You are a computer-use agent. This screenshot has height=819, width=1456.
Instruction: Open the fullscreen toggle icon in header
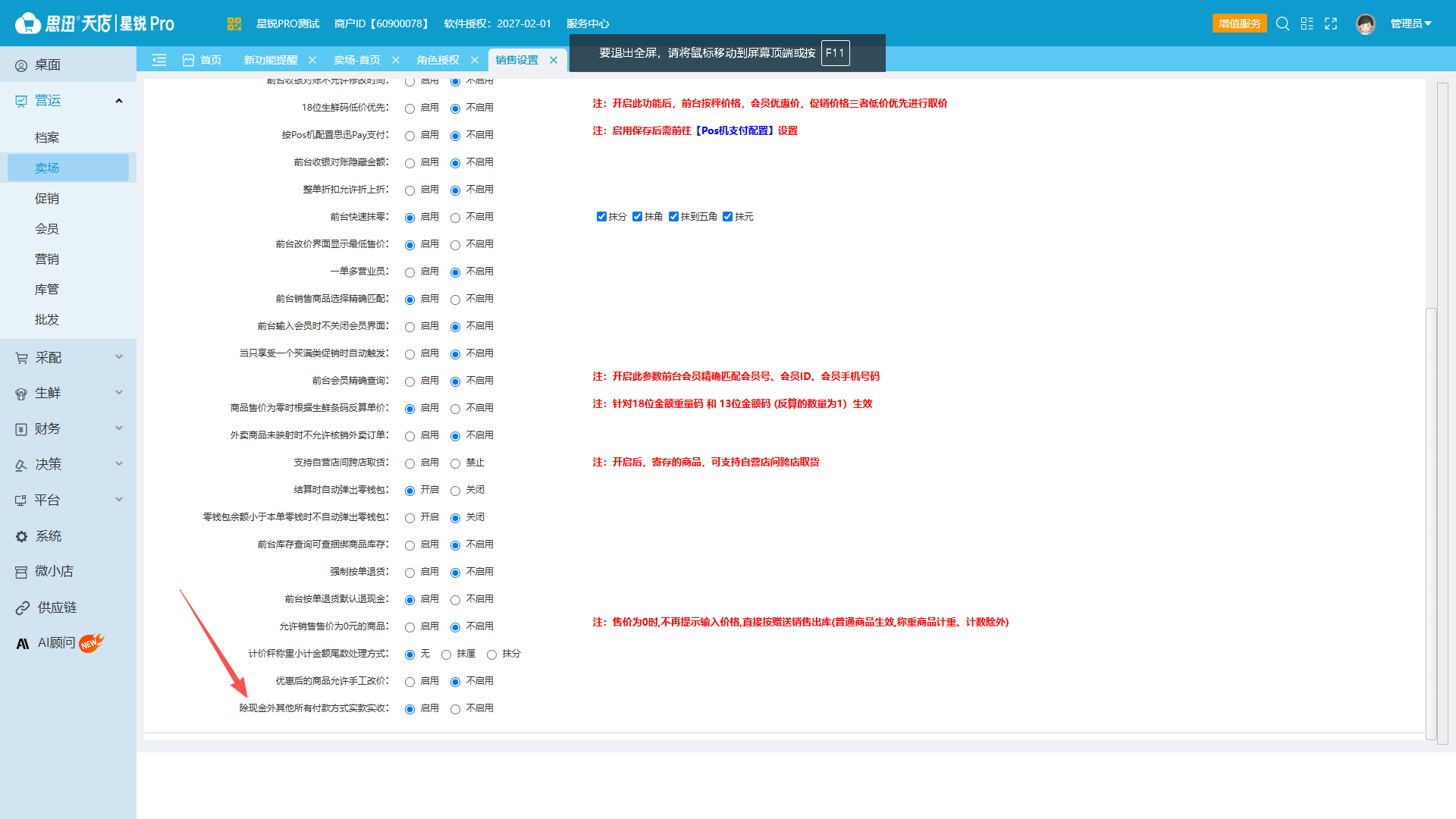tap(1331, 24)
